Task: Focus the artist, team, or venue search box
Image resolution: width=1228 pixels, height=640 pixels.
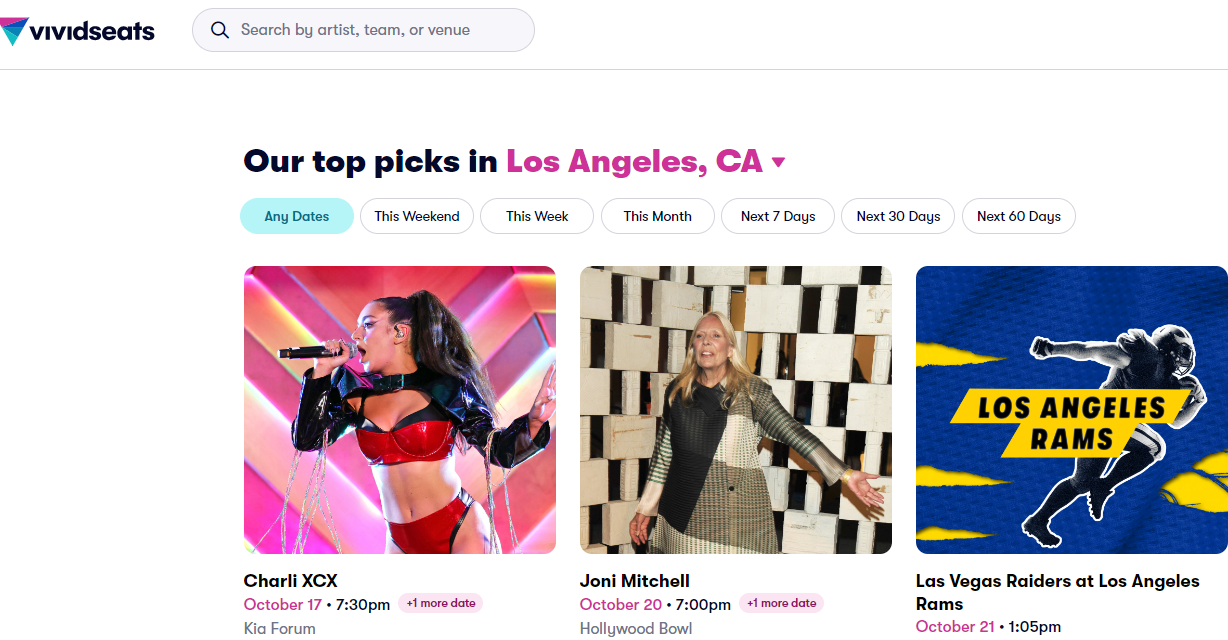Action: [x=380, y=30]
